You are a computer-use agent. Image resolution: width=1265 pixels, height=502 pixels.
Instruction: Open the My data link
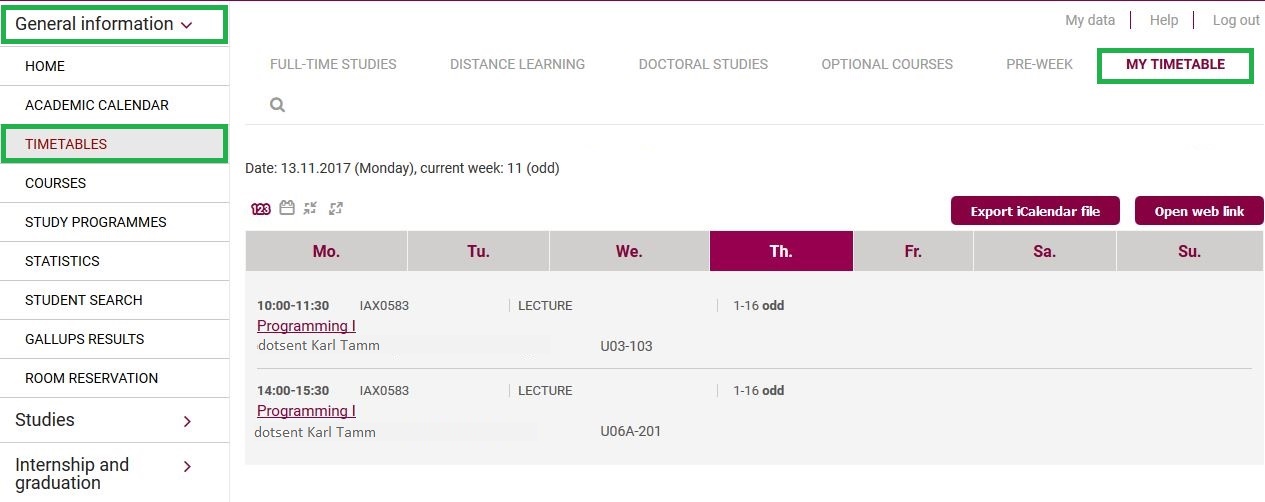pyautogui.click(x=1090, y=20)
